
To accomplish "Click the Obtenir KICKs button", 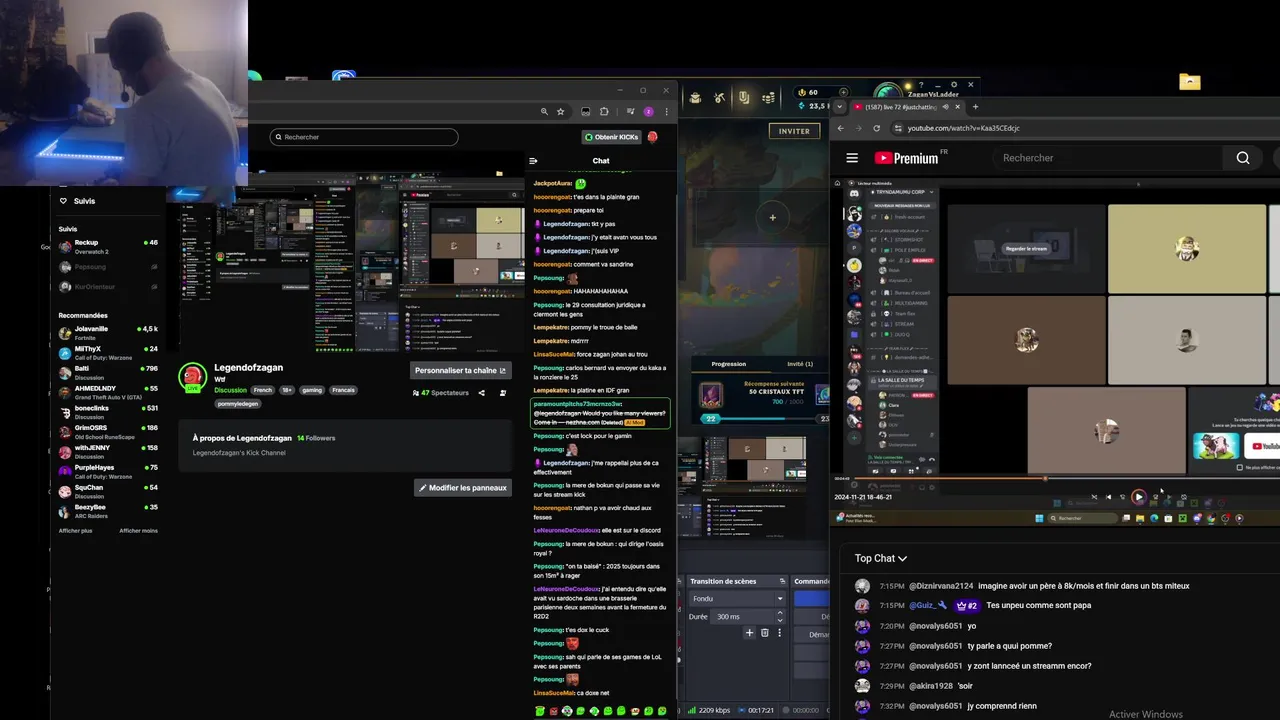I will point(611,137).
